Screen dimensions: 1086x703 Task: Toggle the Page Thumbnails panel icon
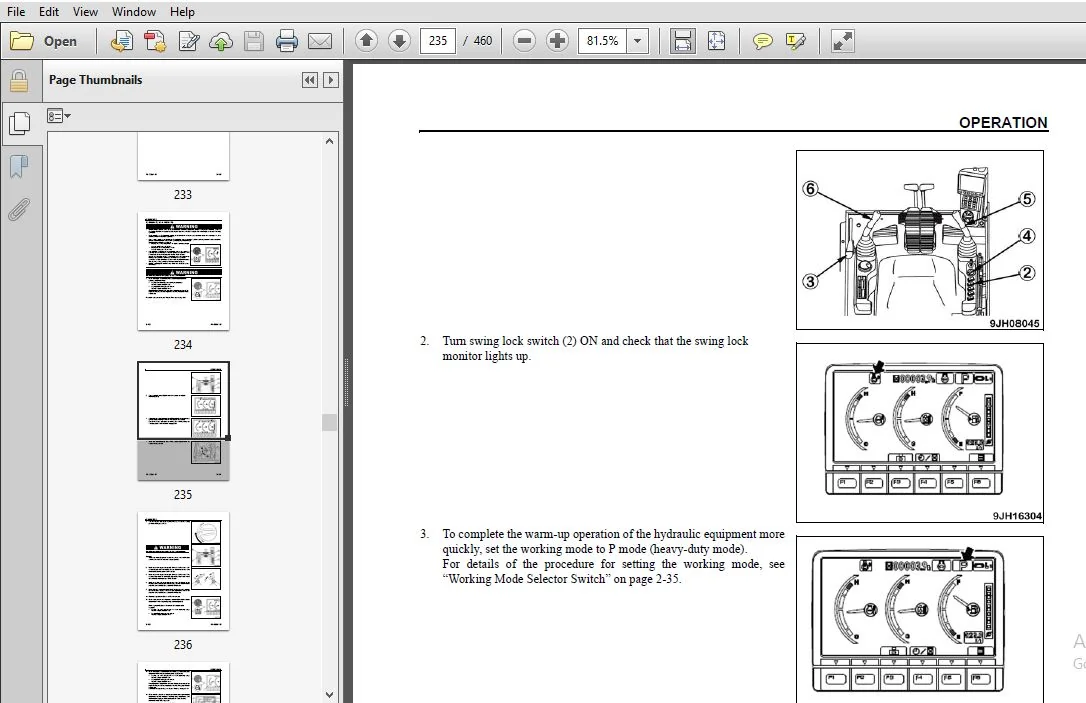[19, 123]
